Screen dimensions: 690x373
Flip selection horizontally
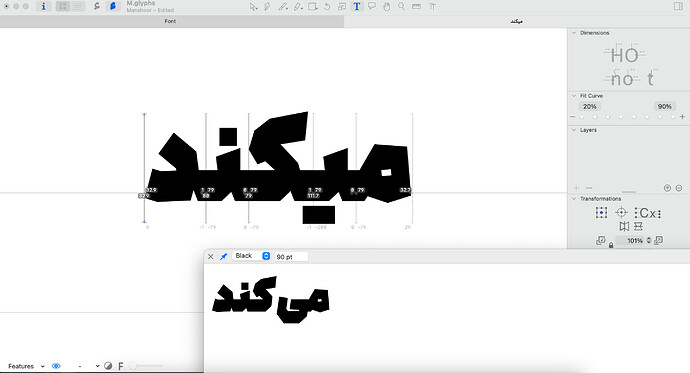tap(624, 227)
